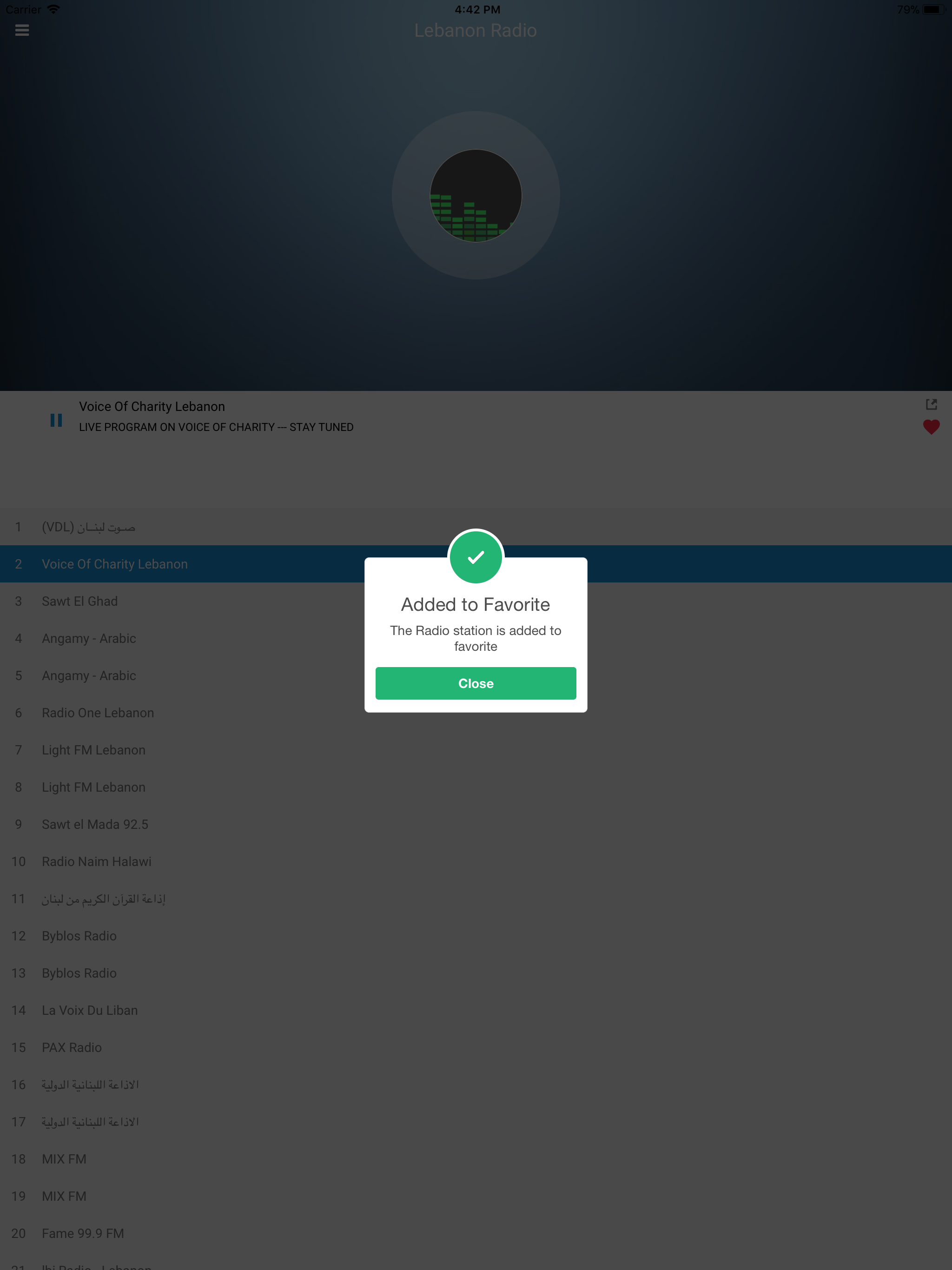Open the hamburger menu icon
The image size is (952, 1270).
tap(22, 30)
